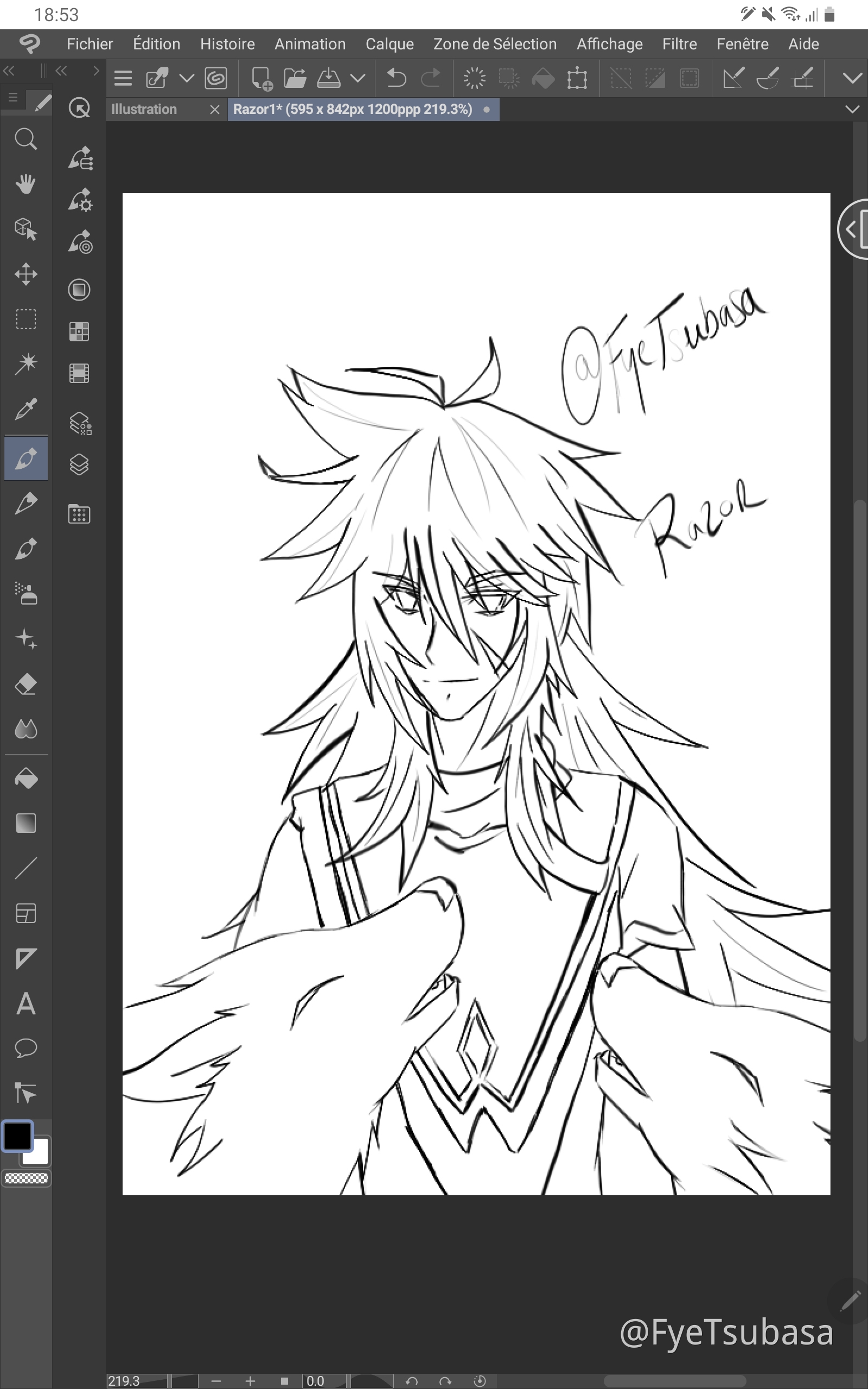Select the Brush tool

(26, 549)
